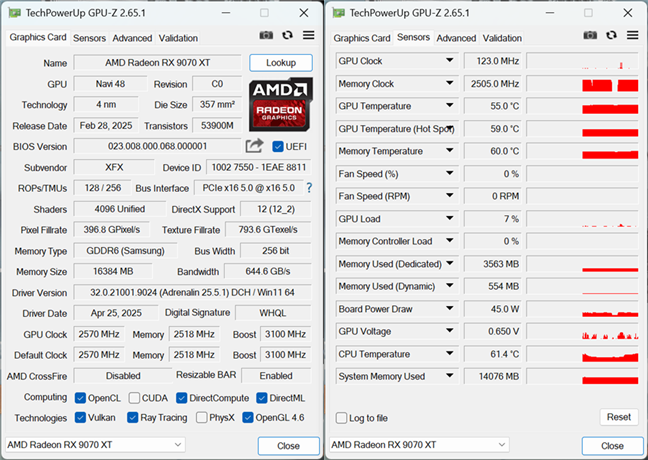Switch to Advanced tab in left window
648x460 pixels.
pyautogui.click(x=132, y=38)
